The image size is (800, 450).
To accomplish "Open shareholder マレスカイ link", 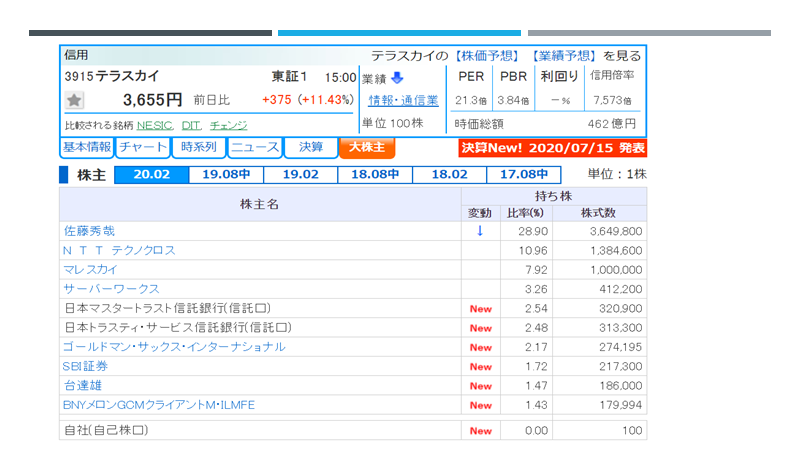I will [x=90, y=270].
